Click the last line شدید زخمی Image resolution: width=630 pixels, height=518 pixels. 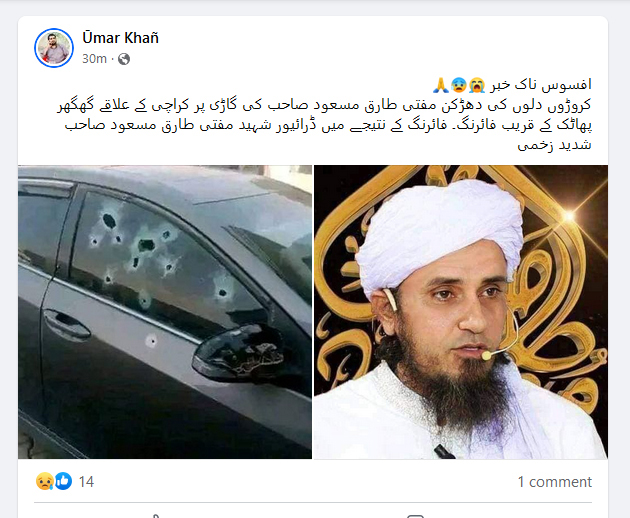(554, 145)
